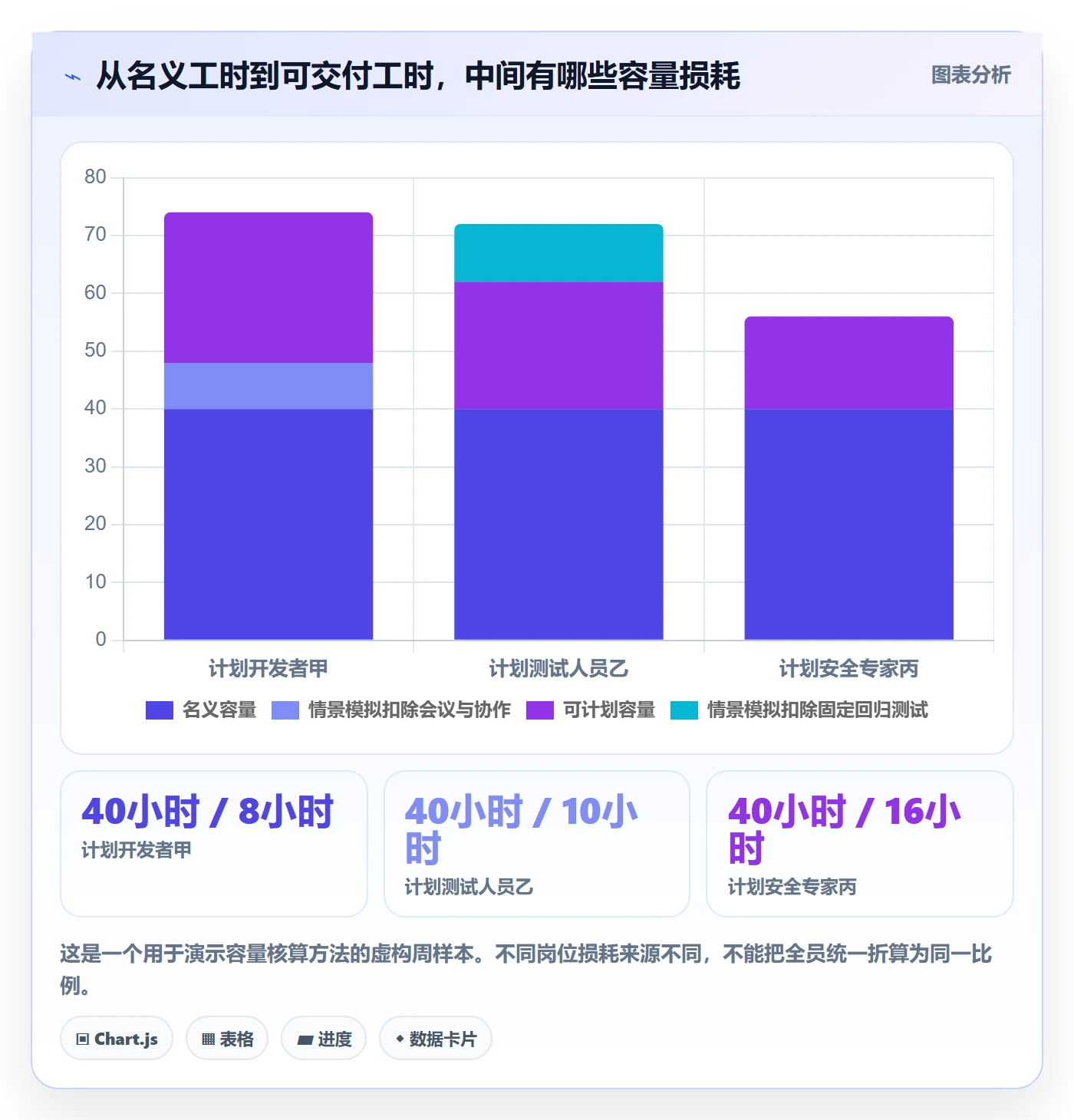Screen dimensions: 1074x1120
Task: Click the 40小时 / 10小时 card value
Action: (x=522, y=830)
